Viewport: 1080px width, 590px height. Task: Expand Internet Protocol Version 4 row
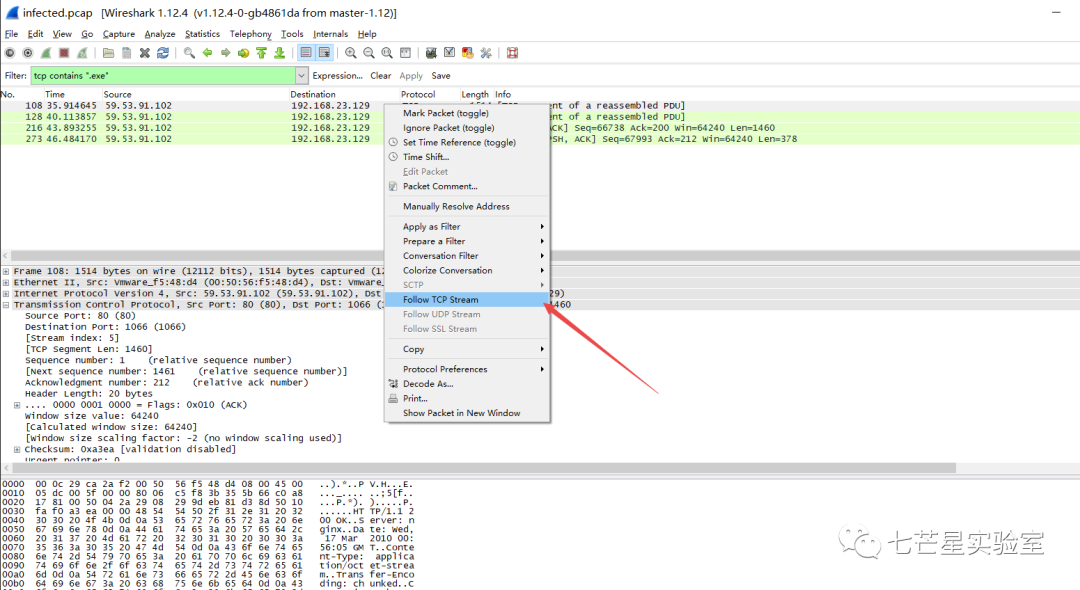point(6,293)
